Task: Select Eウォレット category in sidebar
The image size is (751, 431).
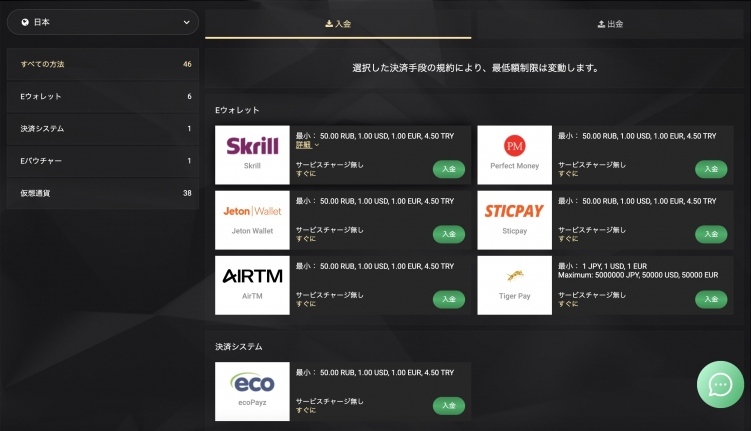Action: [102, 96]
